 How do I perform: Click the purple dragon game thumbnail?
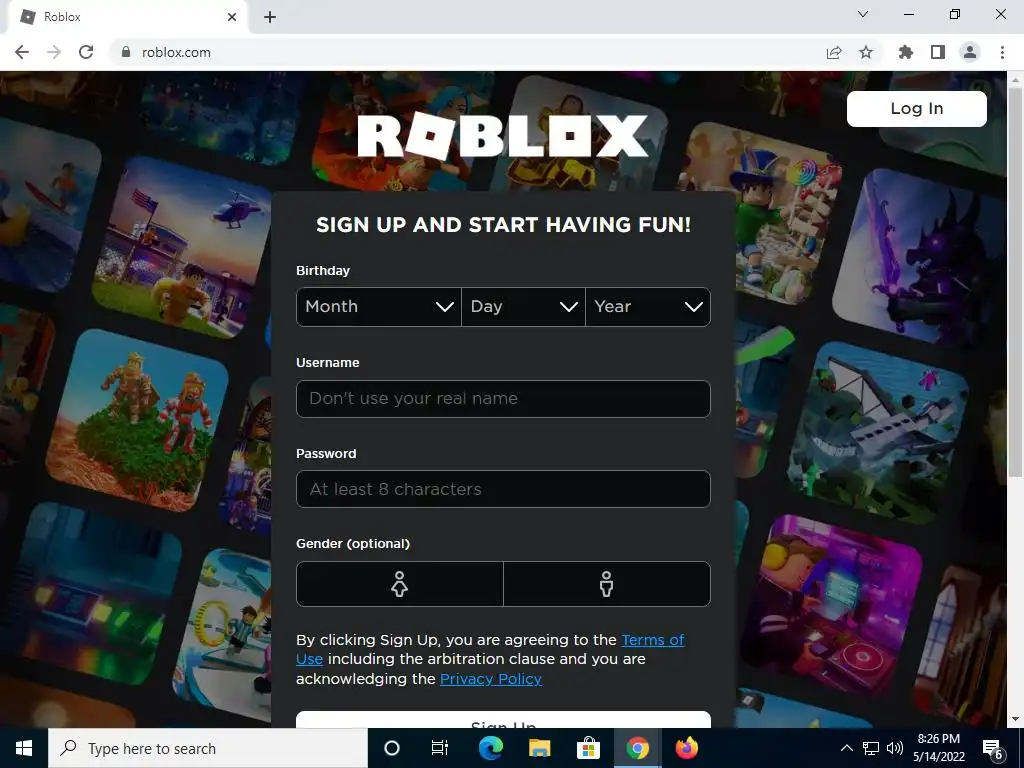[x=921, y=257]
